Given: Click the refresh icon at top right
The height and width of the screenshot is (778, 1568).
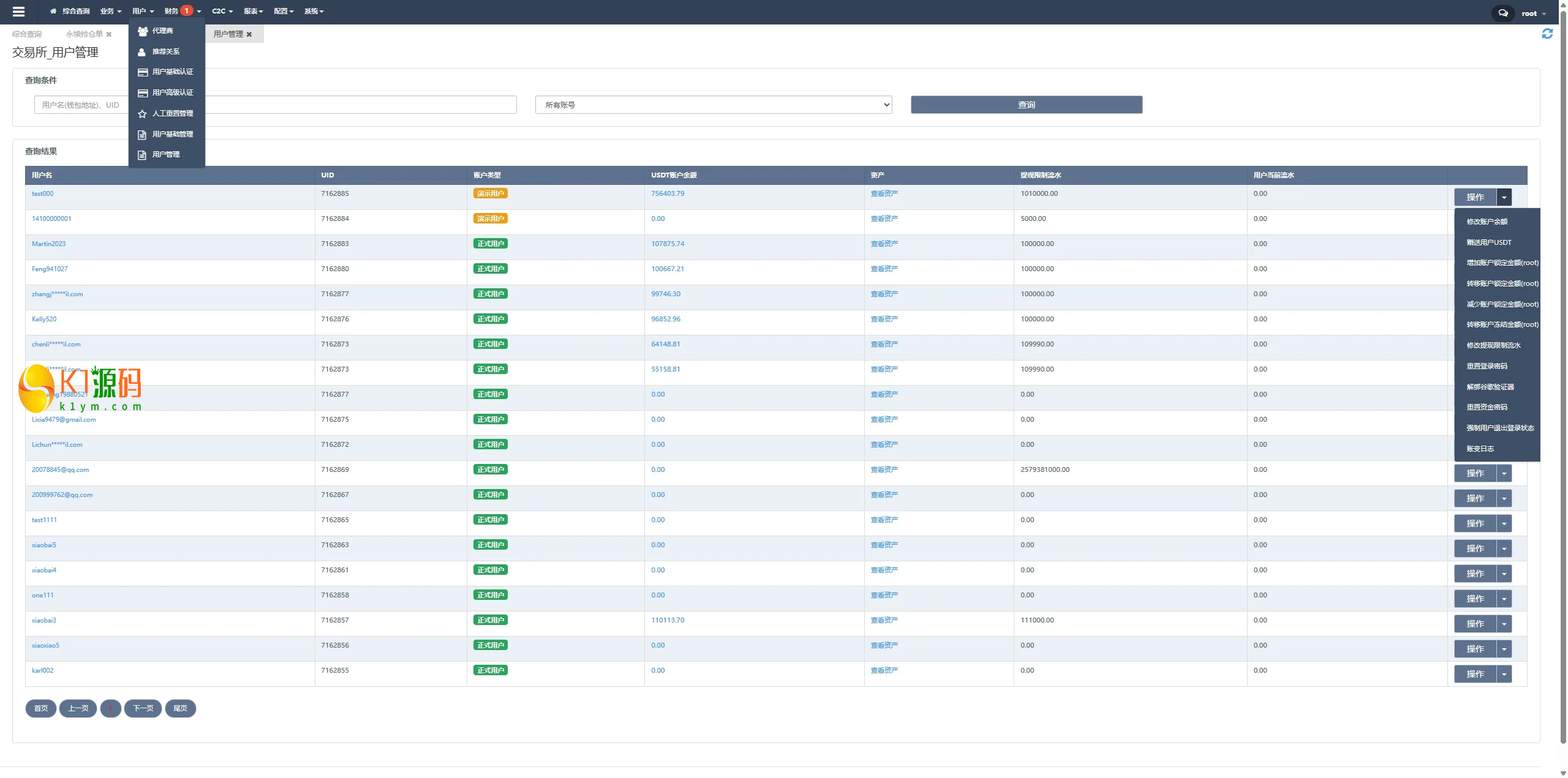Looking at the screenshot, I should pyautogui.click(x=1547, y=34).
